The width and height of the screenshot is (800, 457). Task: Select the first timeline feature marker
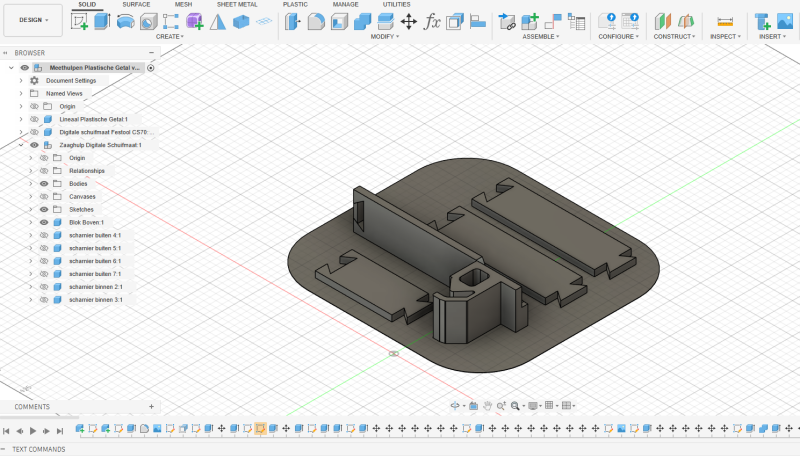[x=80, y=428]
